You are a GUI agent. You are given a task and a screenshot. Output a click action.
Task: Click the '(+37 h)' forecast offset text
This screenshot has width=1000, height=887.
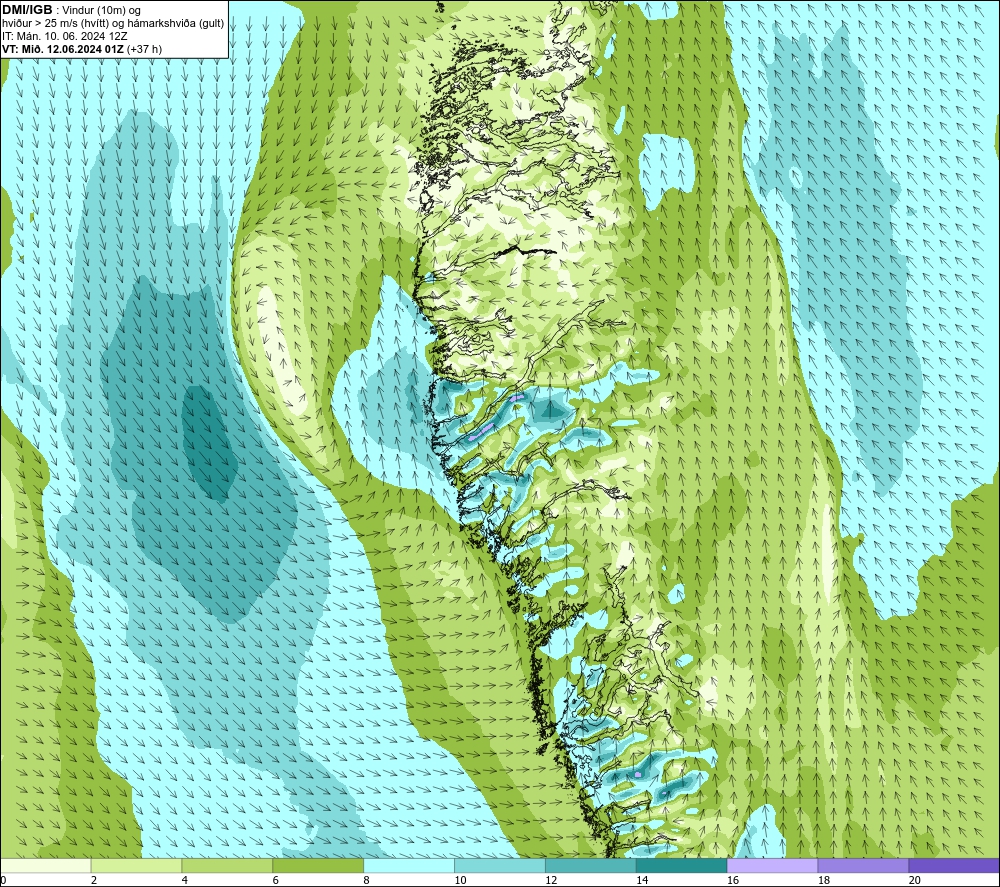[x=144, y=49]
